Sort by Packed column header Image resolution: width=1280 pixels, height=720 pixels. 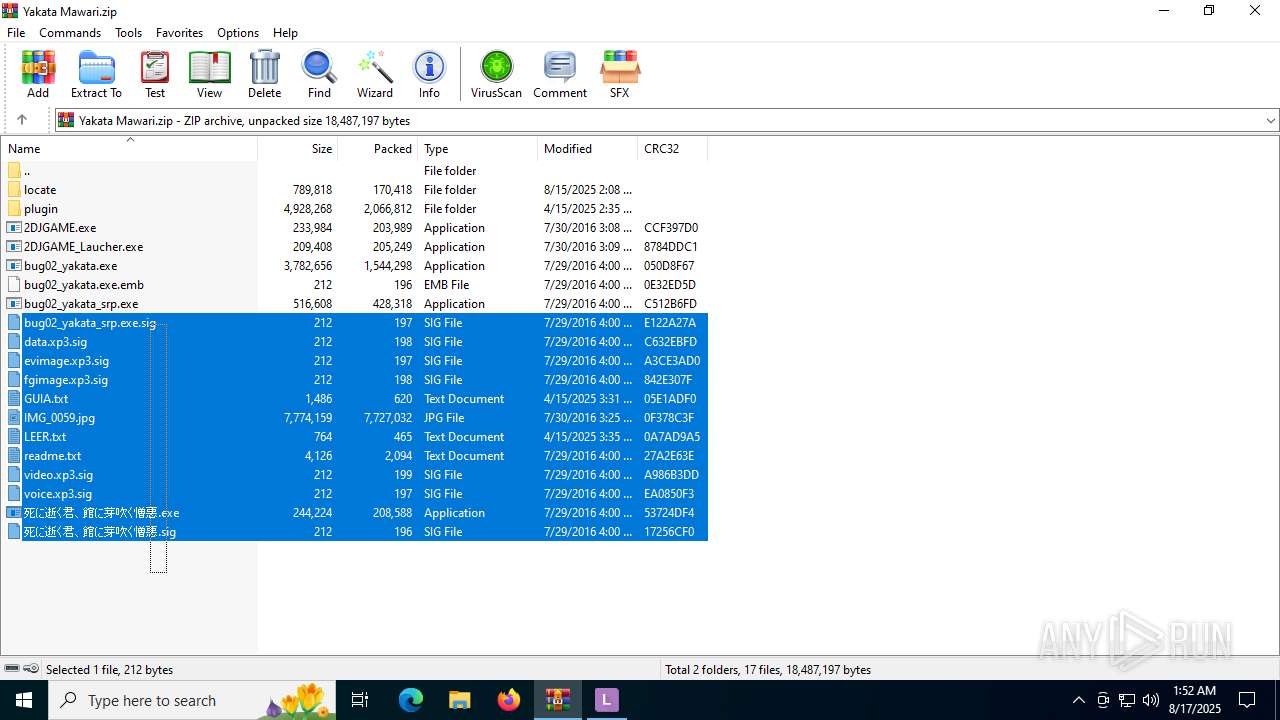point(378,149)
